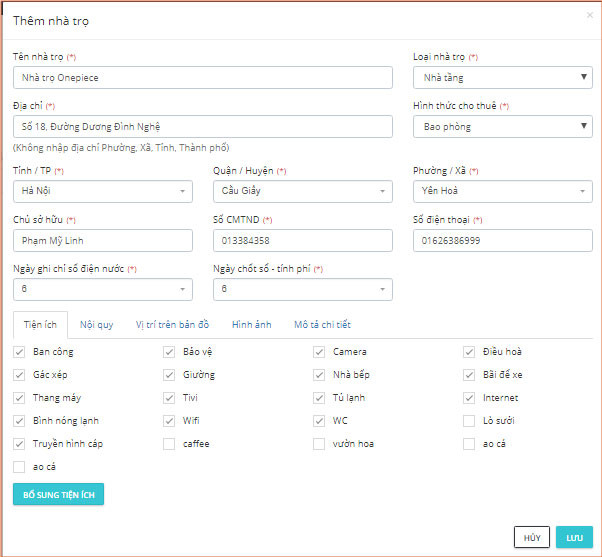Open the Phường / Xã dropdown
This screenshot has width=602, height=557.
pyautogui.click(x=502, y=190)
